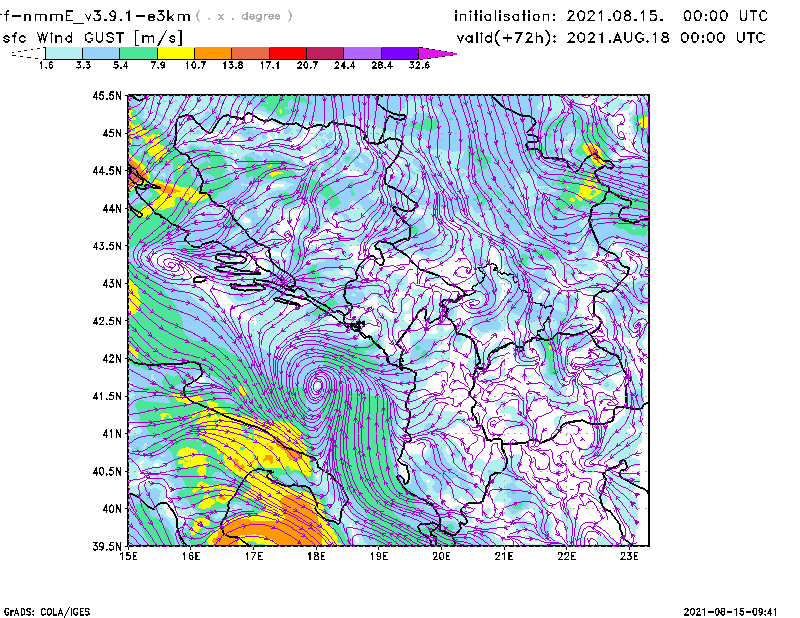The height and width of the screenshot is (618, 800).
Task: Pick the bright red legend swatch
Action: [288, 52]
